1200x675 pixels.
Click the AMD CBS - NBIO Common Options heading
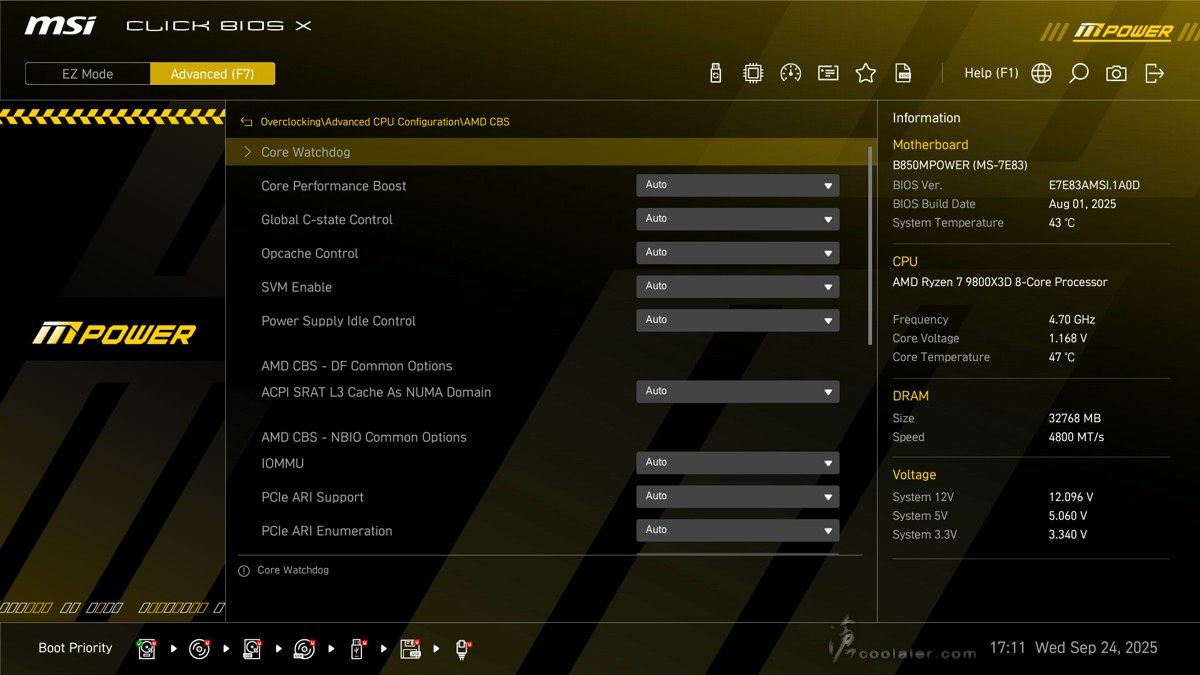pyautogui.click(x=364, y=437)
